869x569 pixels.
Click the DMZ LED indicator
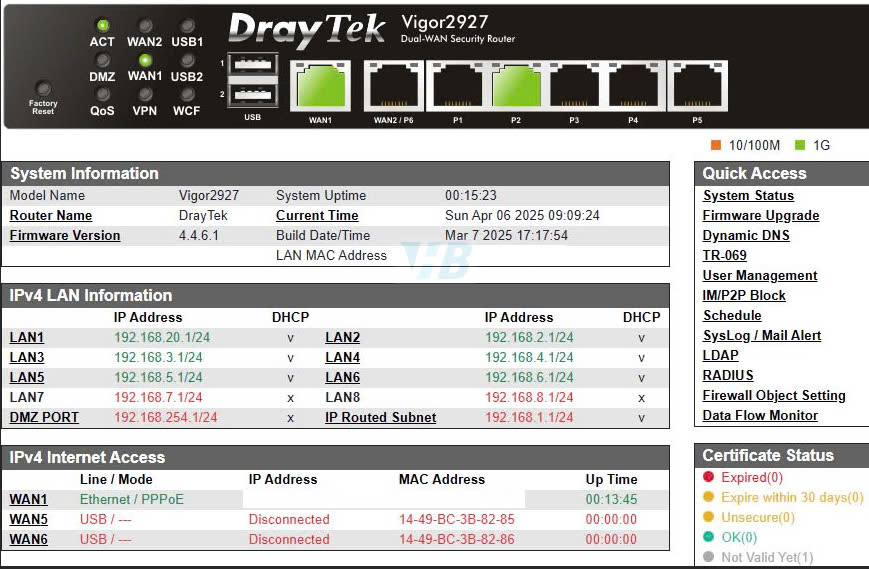(103, 60)
